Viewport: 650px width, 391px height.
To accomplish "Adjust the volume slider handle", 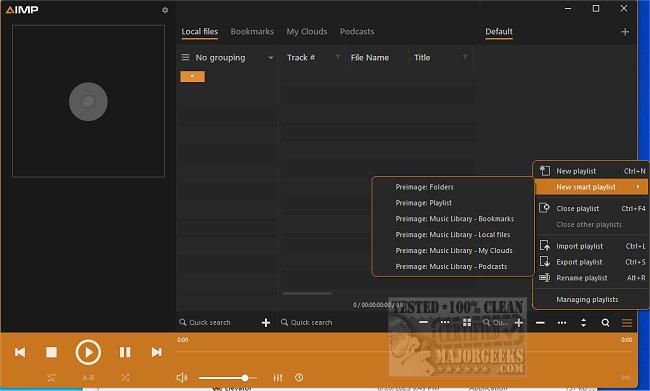I will click(x=245, y=378).
